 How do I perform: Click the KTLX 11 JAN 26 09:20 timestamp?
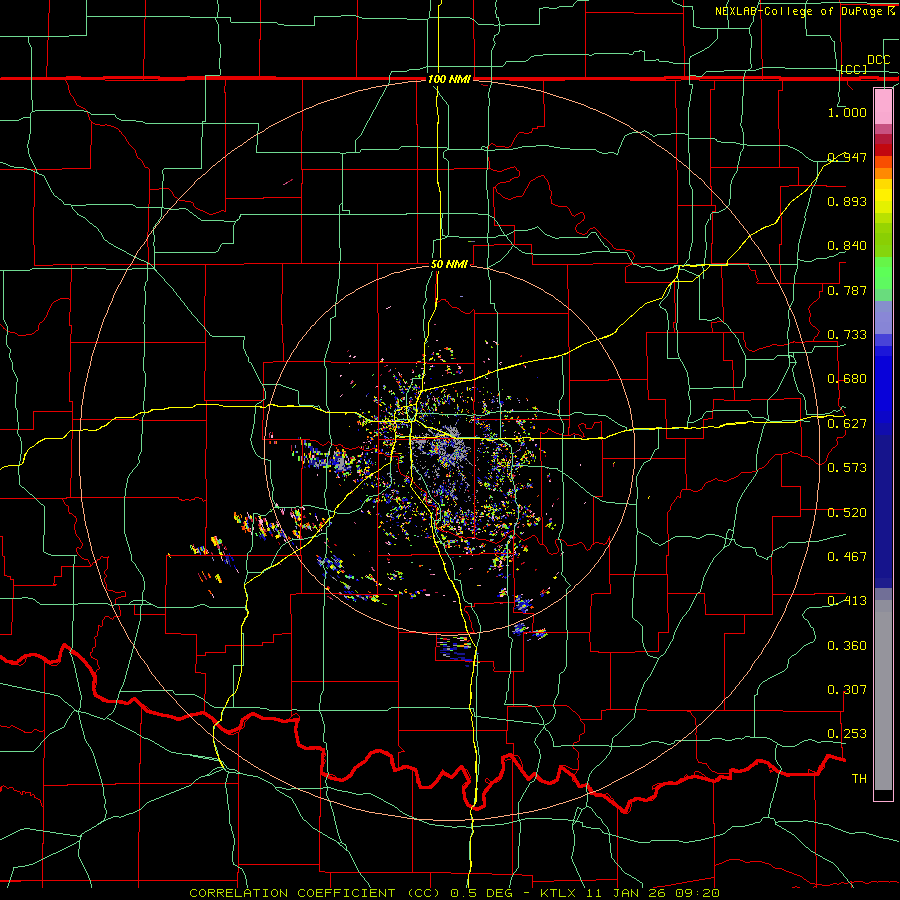pos(630,893)
